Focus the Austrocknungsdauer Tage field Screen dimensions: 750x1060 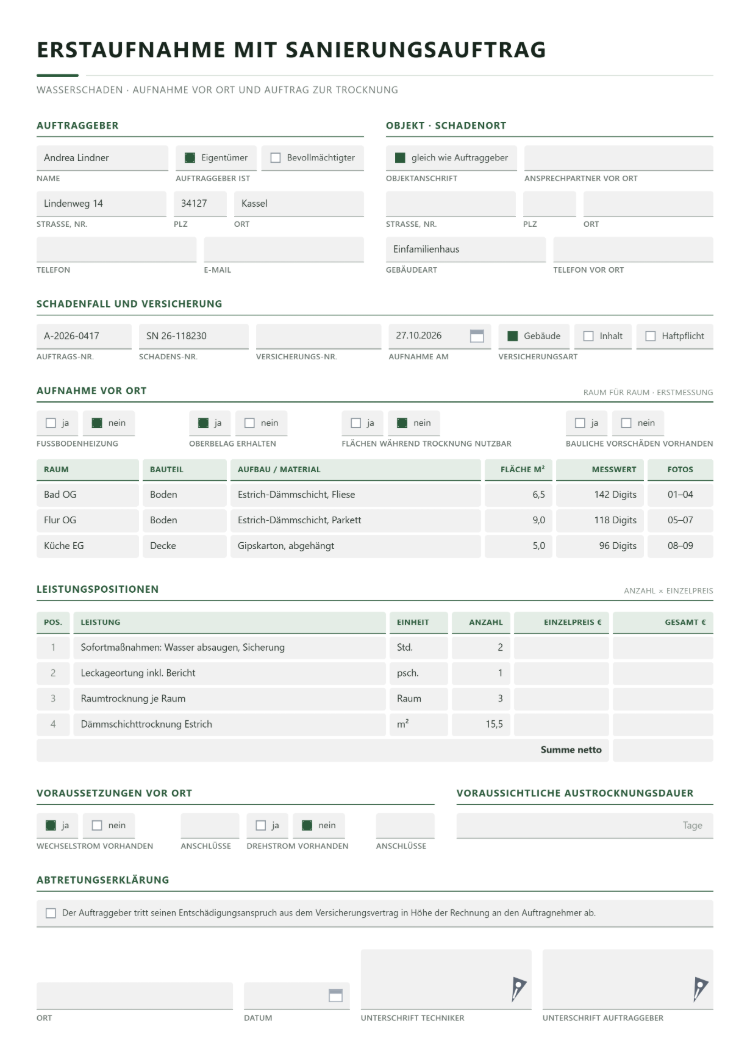coord(585,825)
